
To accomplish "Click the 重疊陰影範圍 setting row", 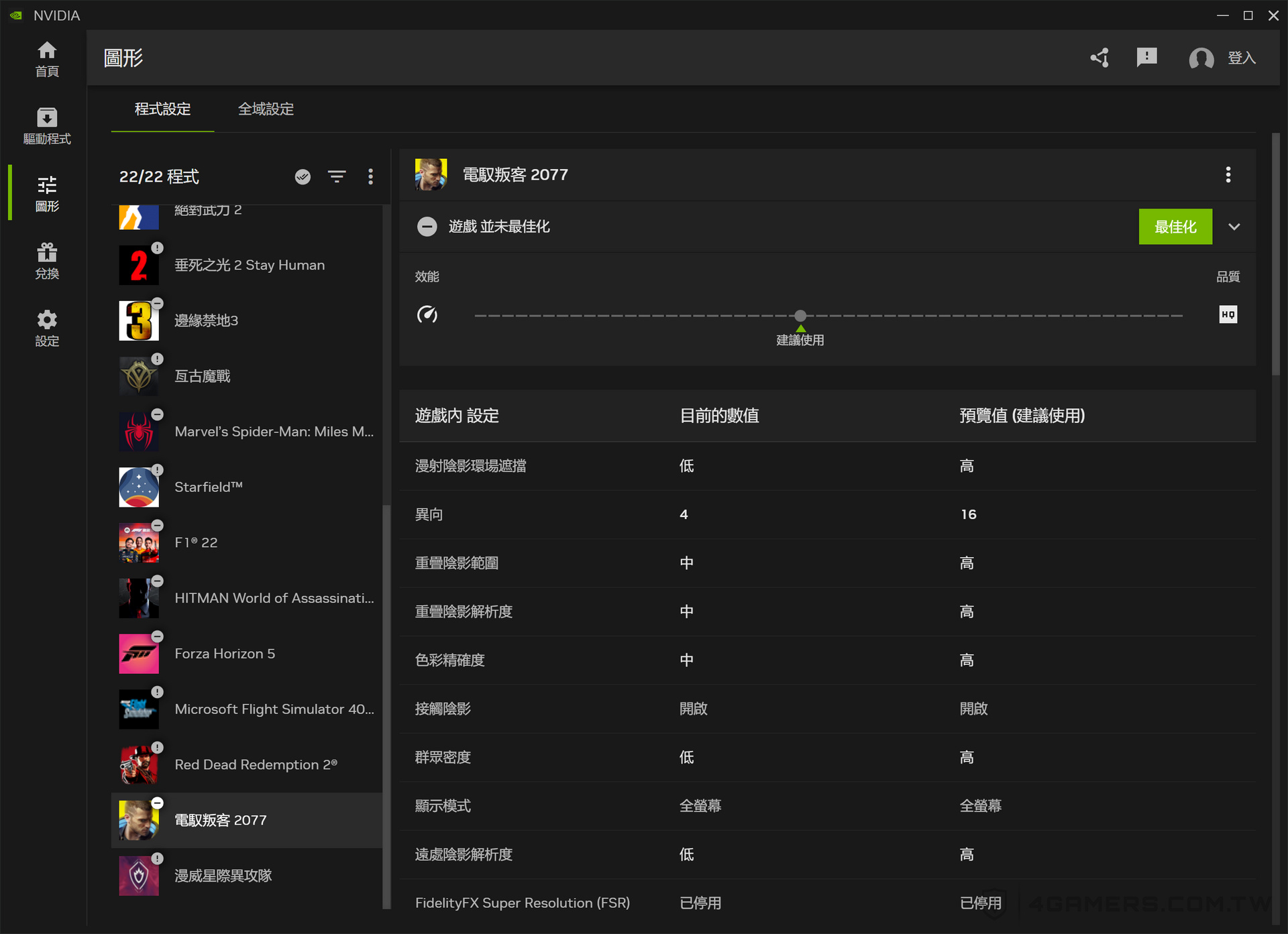I will [827, 564].
